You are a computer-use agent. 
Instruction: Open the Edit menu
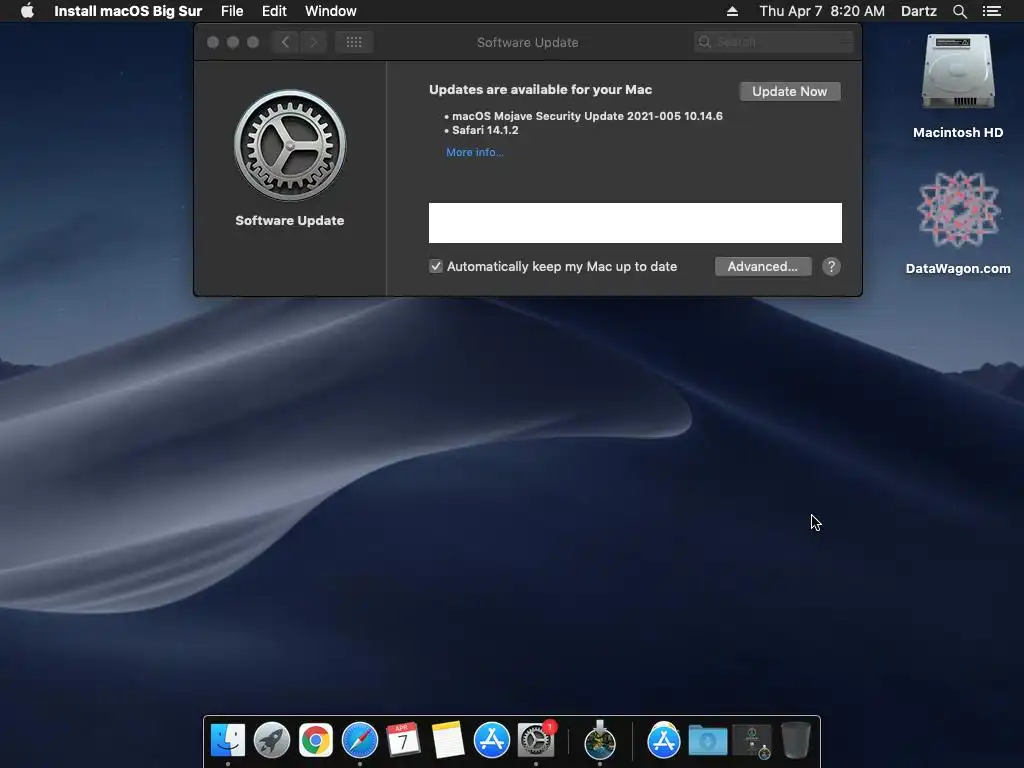[x=274, y=11]
